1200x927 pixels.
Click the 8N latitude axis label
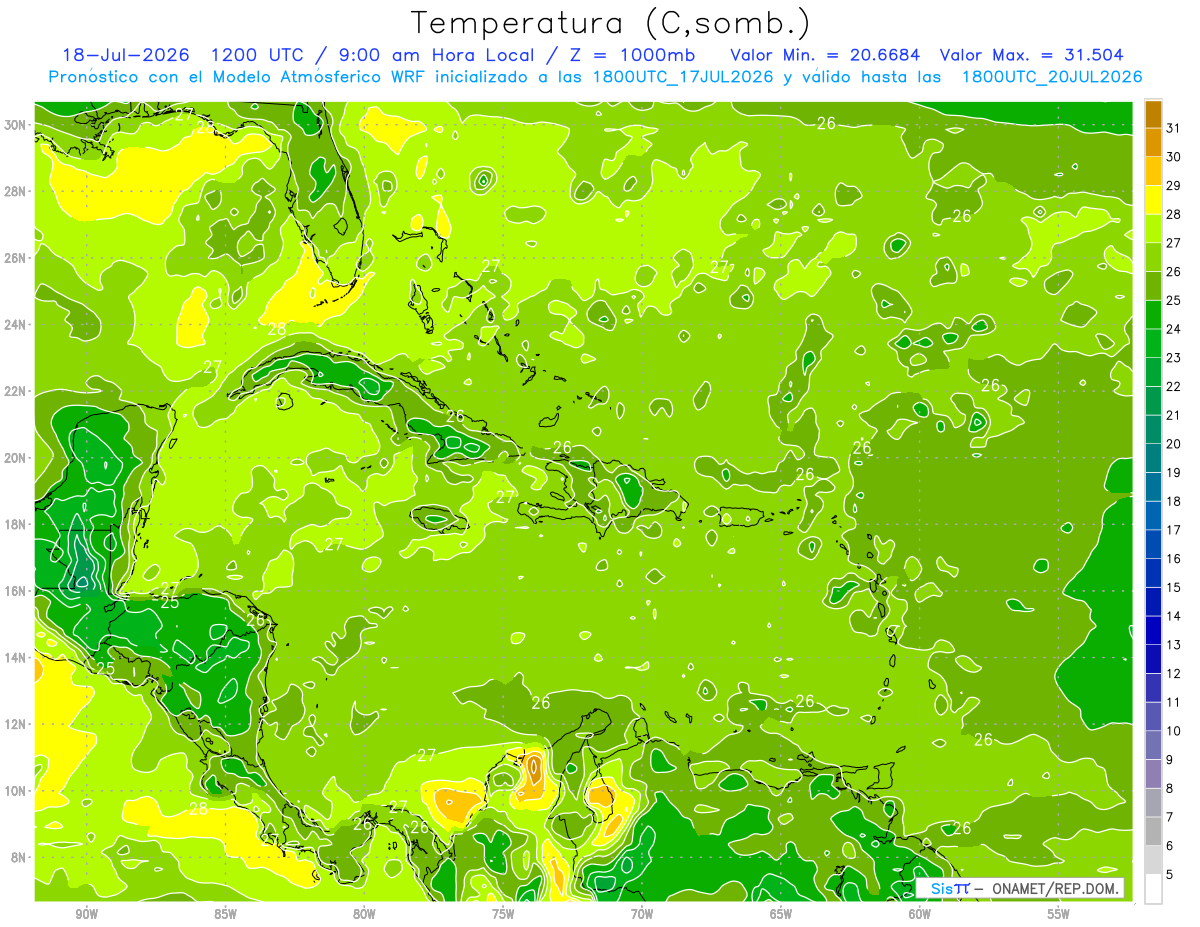click(x=18, y=857)
